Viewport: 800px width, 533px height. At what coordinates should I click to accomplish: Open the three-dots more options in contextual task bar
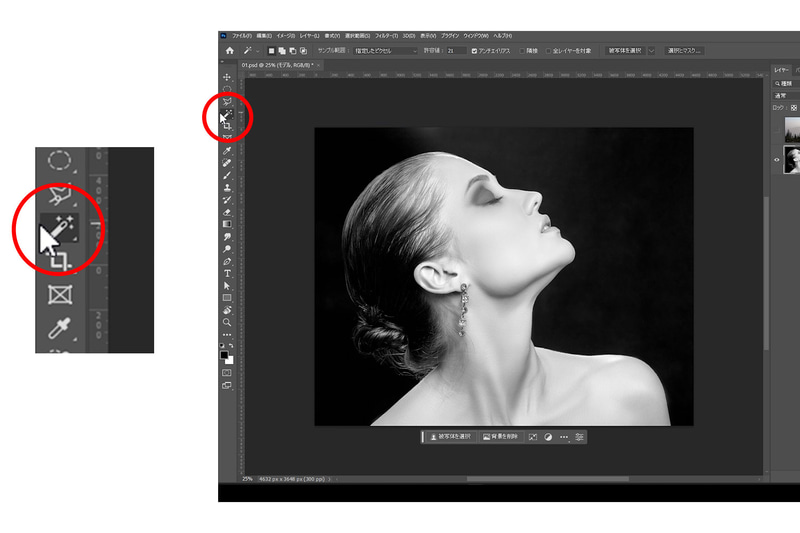point(564,437)
